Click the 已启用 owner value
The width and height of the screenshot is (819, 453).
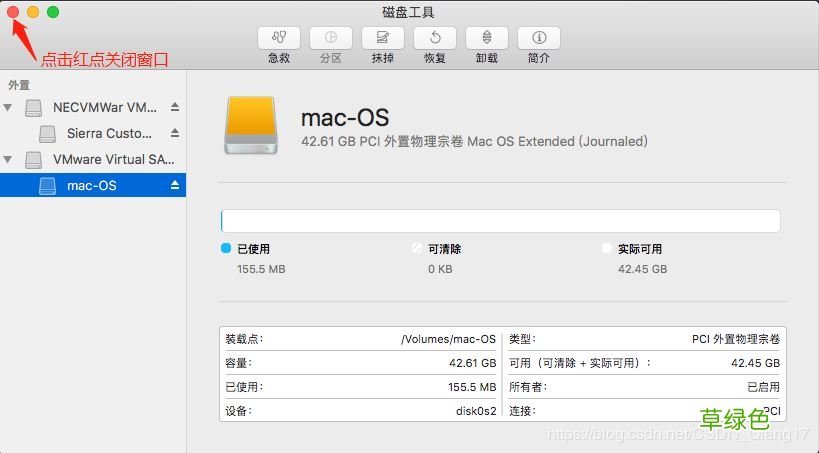click(x=763, y=387)
